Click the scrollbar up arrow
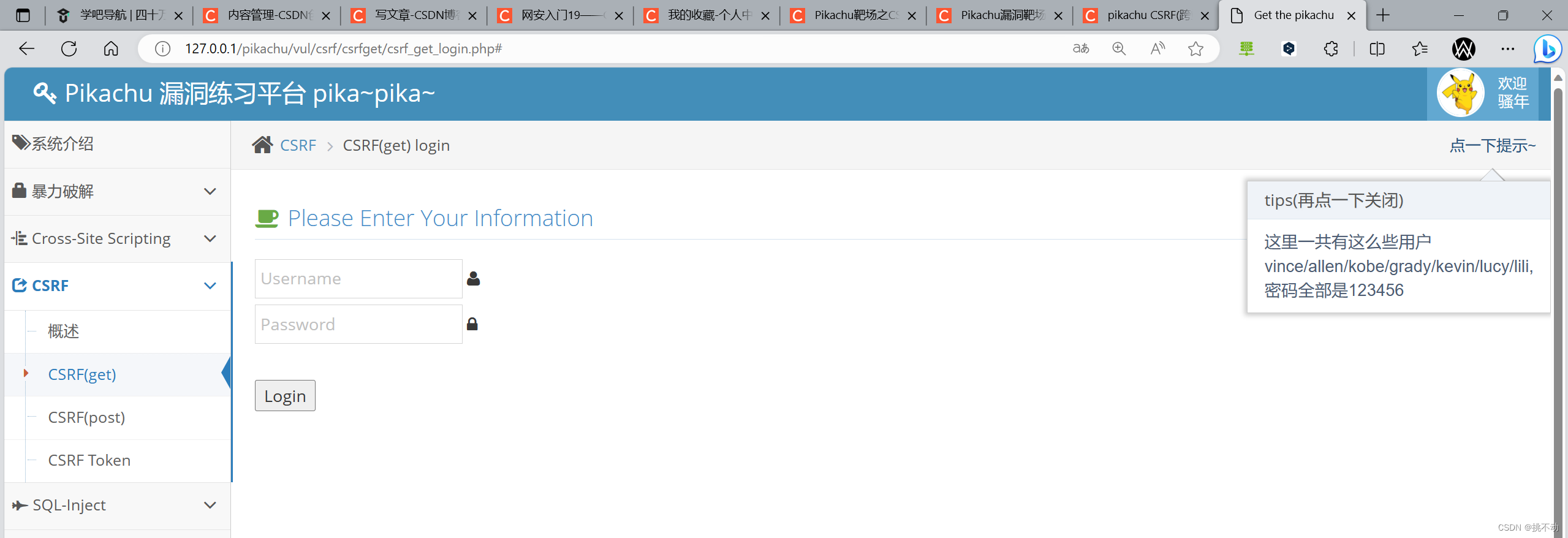The image size is (1568, 538). [x=1558, y=78]
